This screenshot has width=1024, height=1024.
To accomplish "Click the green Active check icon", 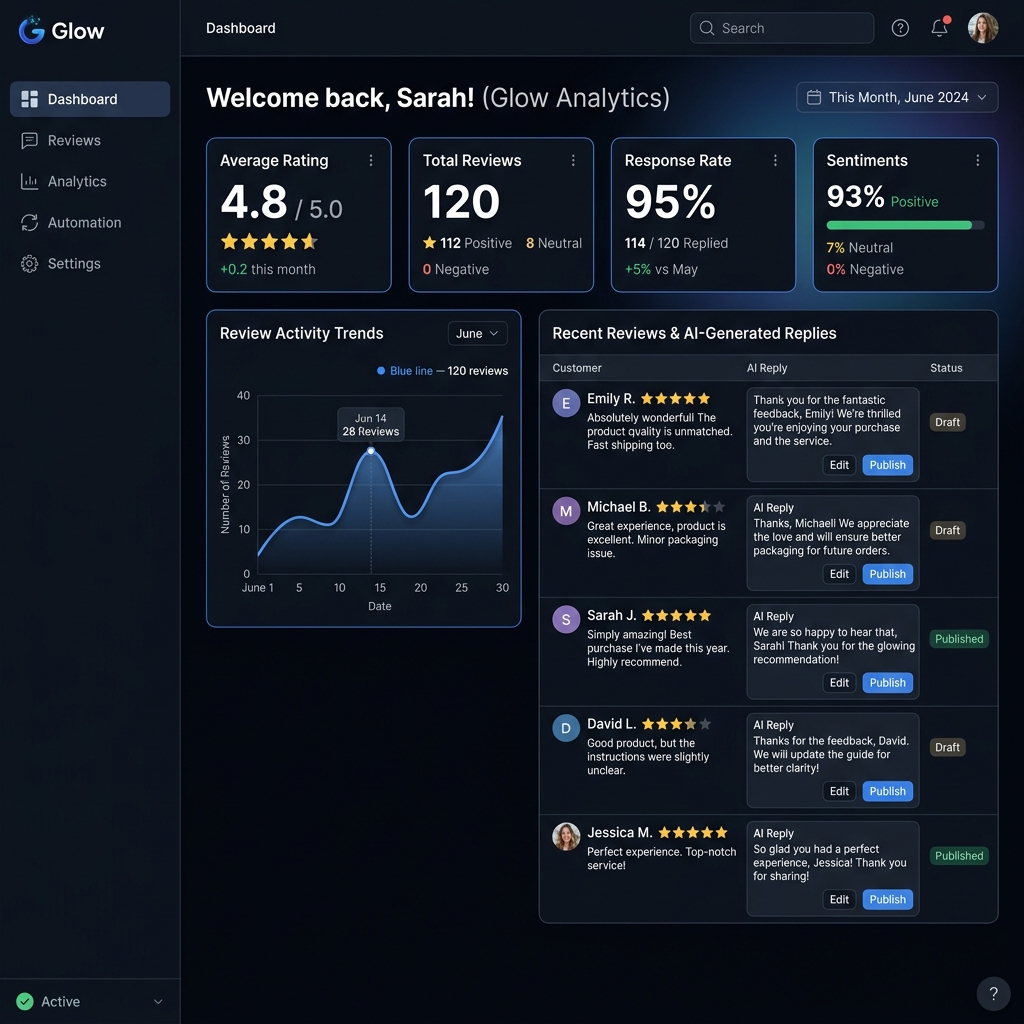I will click(x=25, y=1001).
